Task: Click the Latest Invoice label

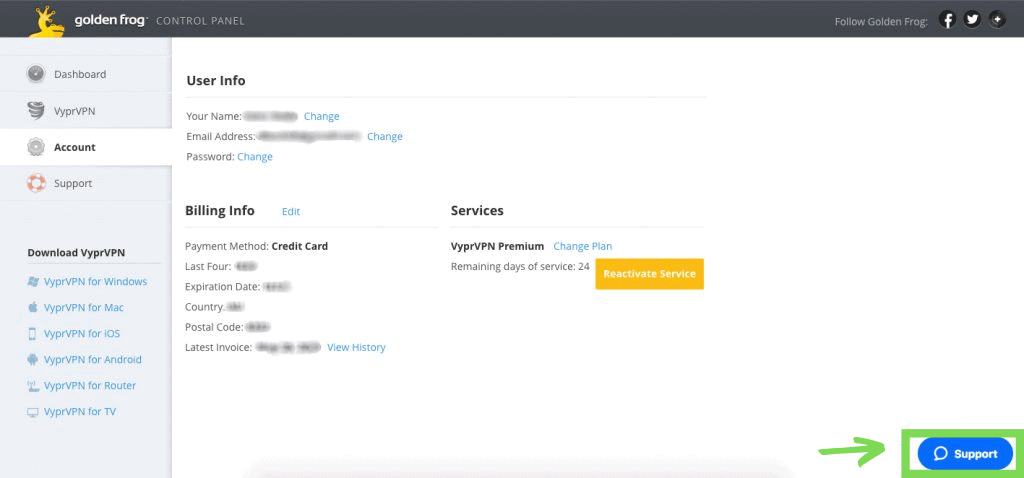Action: pyautogui.click(x=219, y=347)
